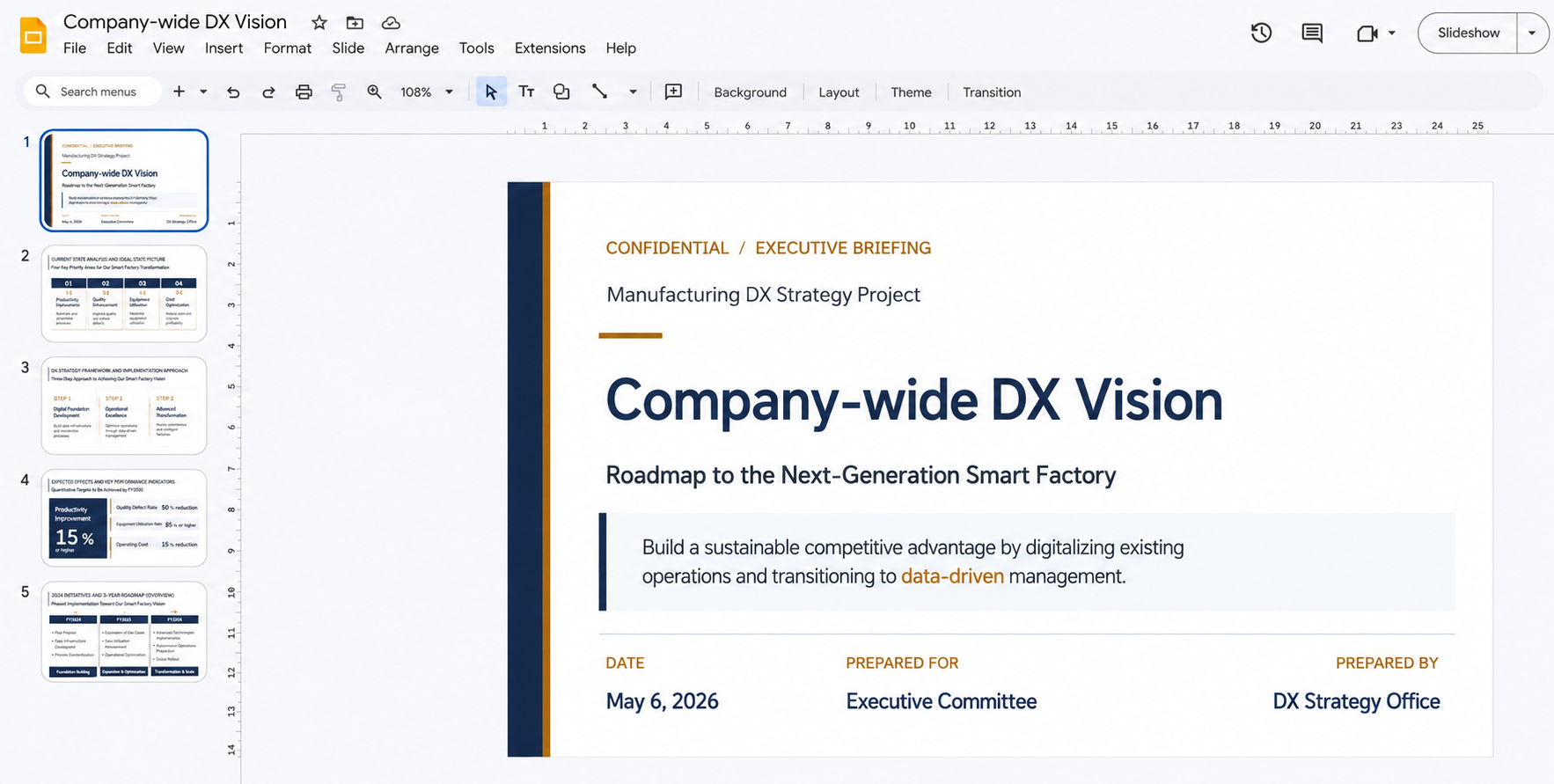Open the Theme panel

[911, 92]
